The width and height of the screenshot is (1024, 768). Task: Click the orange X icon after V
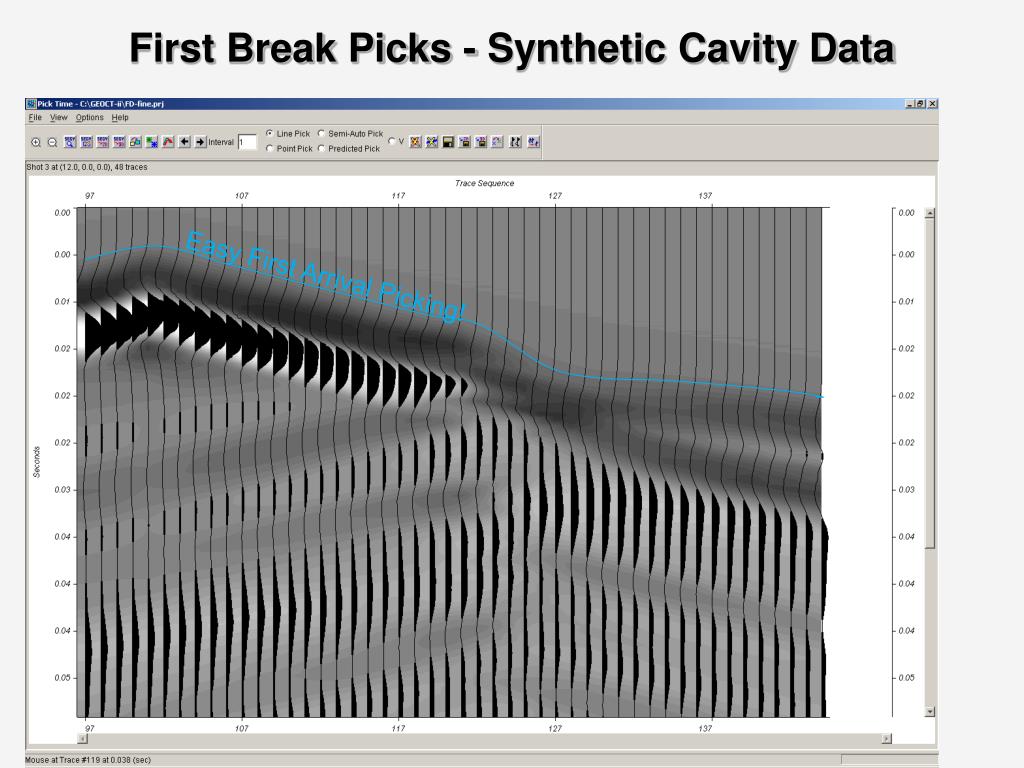coord(415,142)
